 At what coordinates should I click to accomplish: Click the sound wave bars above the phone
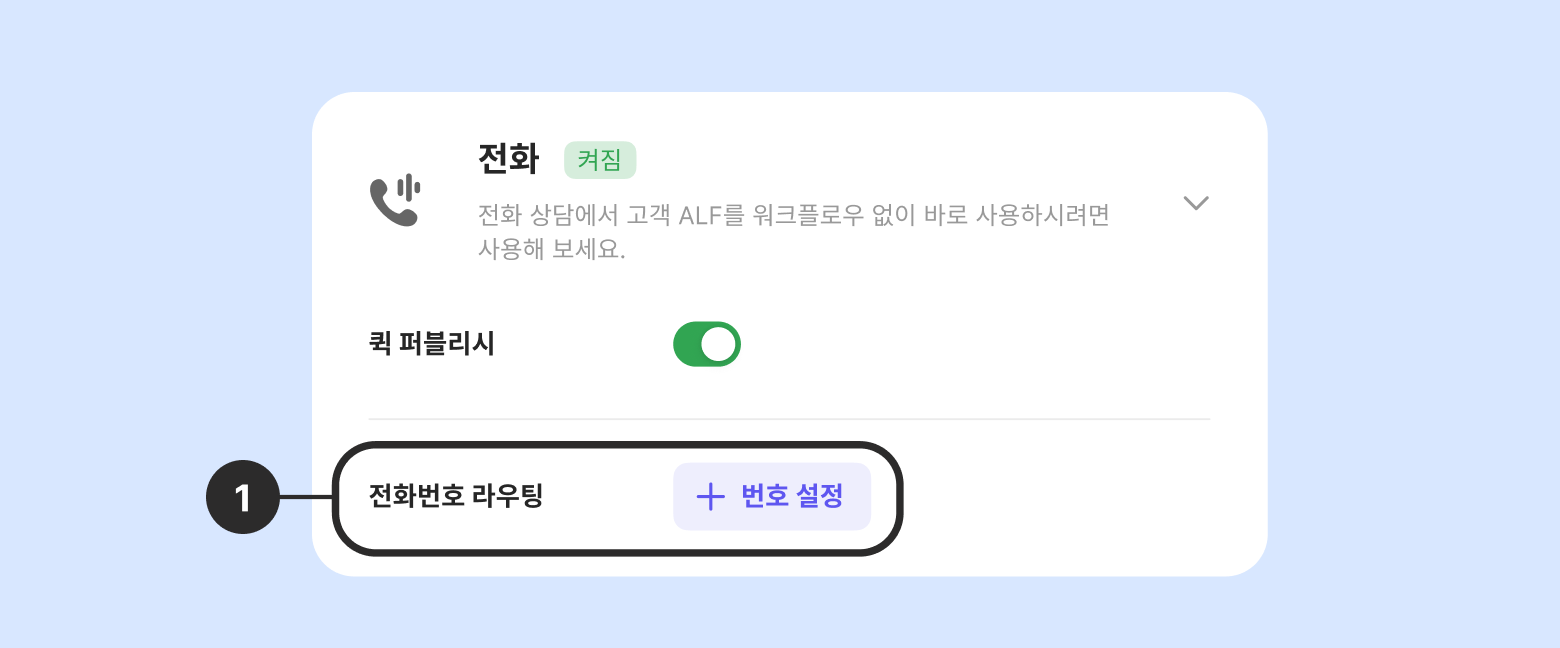point(407,187)
